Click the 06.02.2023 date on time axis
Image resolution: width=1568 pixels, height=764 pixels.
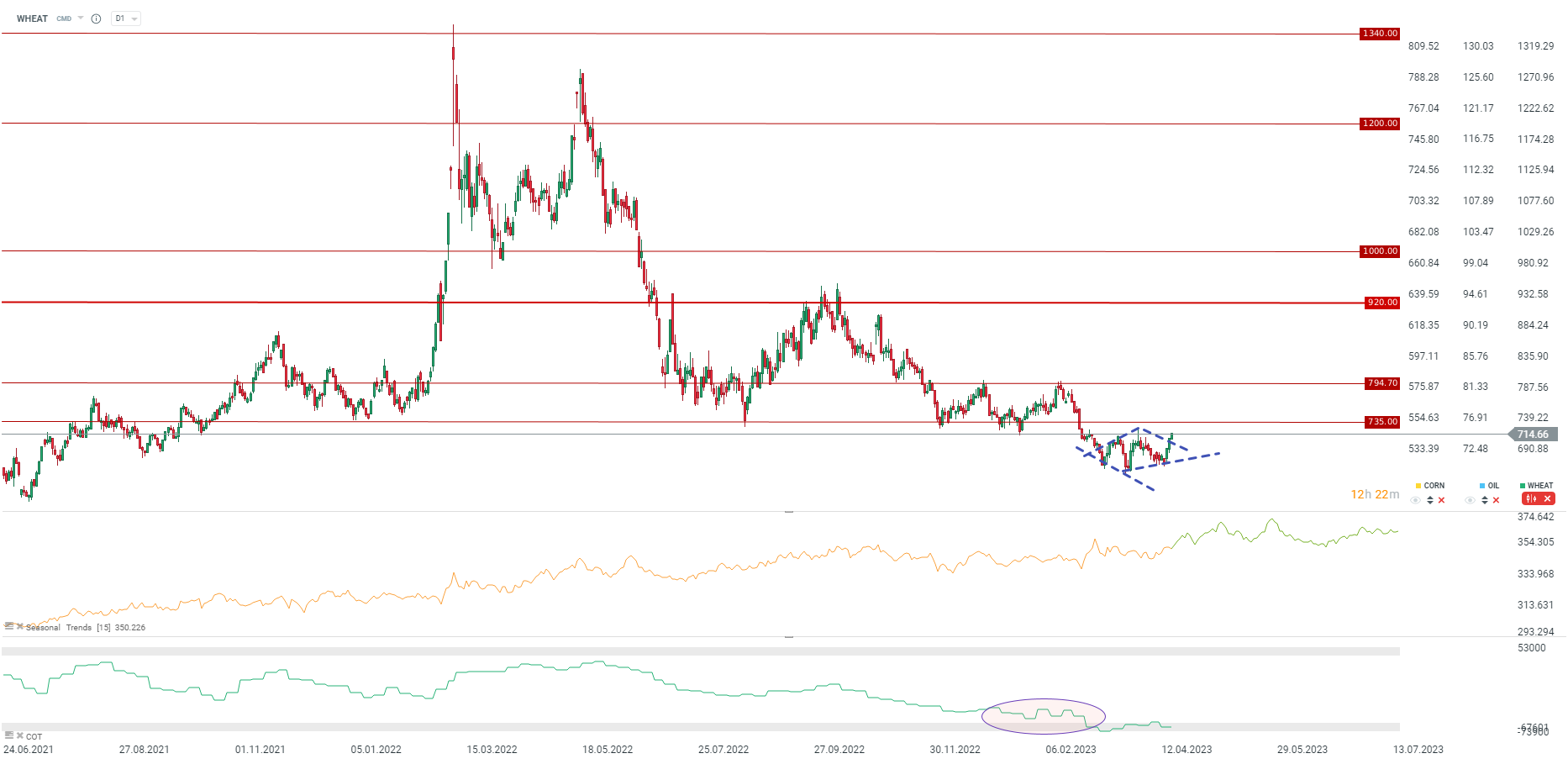click(x=1071, y=750)
